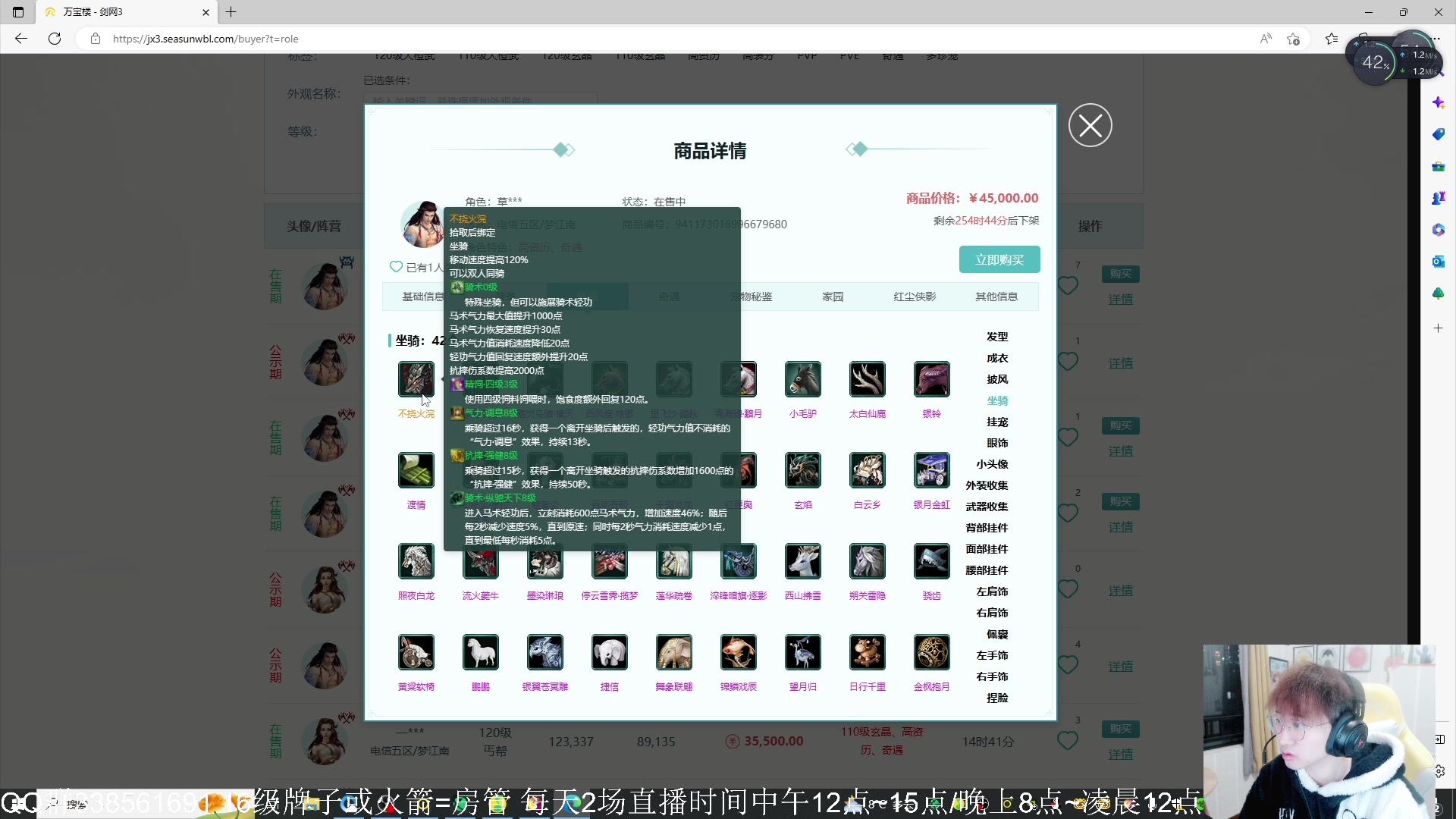Select the 银聆 mount icon
This screenshot has width=1456, height=819.
(x=932, y=379)
